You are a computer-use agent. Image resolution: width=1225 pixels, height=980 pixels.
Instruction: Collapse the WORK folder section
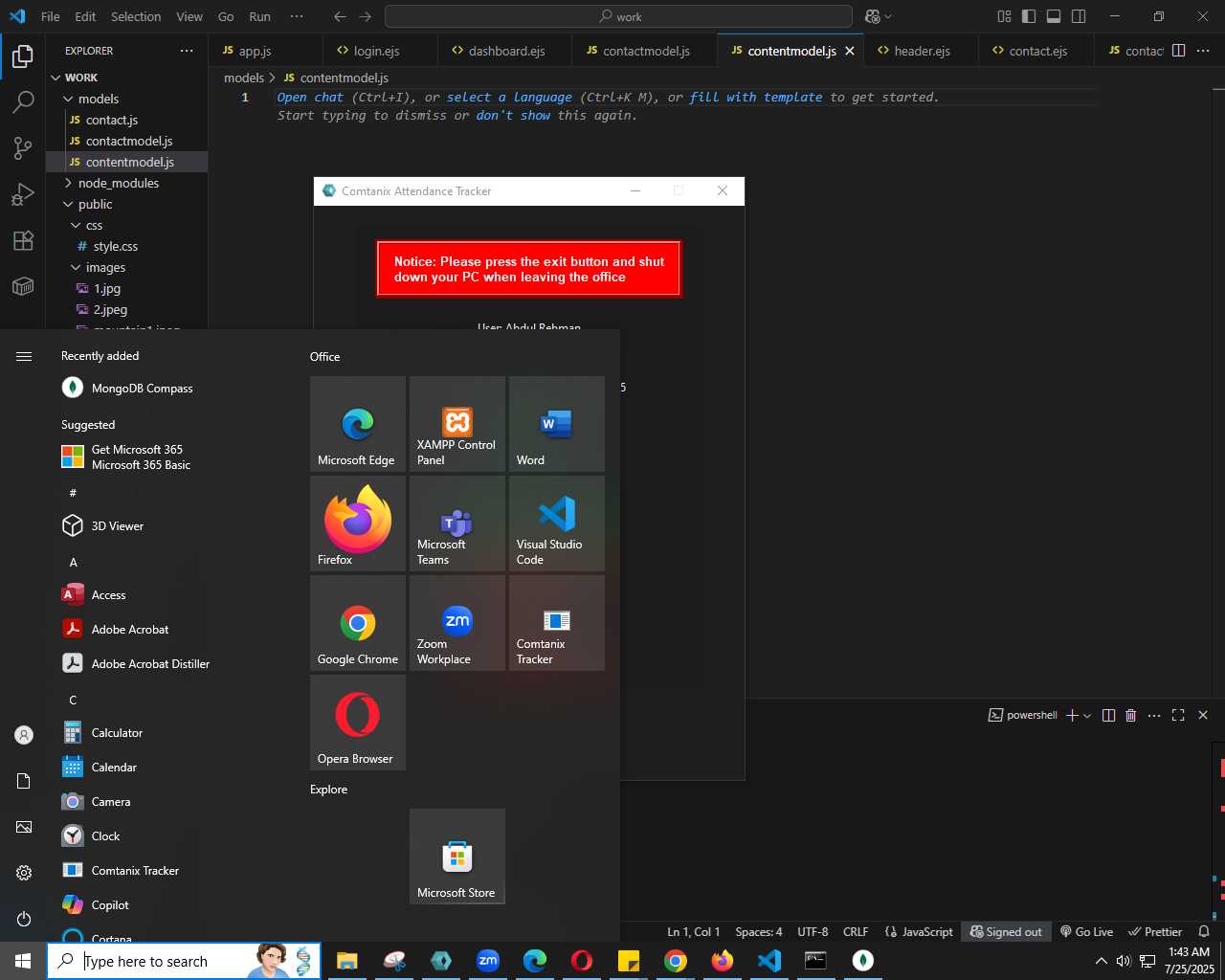coord(126,78)
